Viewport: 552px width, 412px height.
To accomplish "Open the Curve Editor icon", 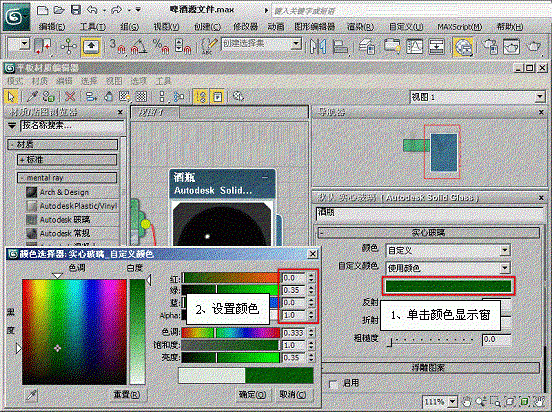I will [x=414, y=46].
